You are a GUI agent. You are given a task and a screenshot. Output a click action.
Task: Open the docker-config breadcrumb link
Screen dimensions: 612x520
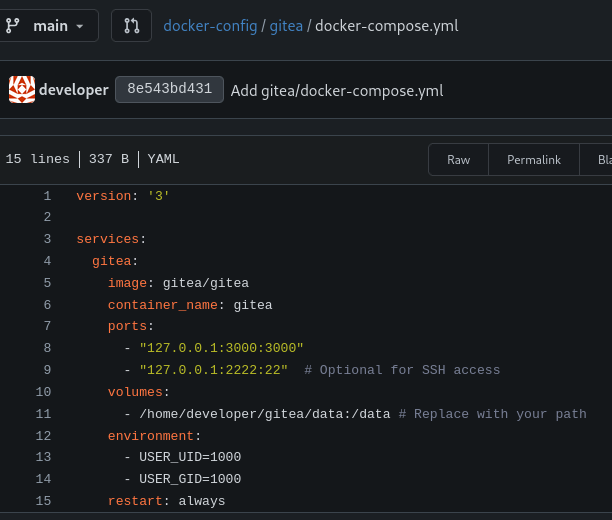pos(210,26)
